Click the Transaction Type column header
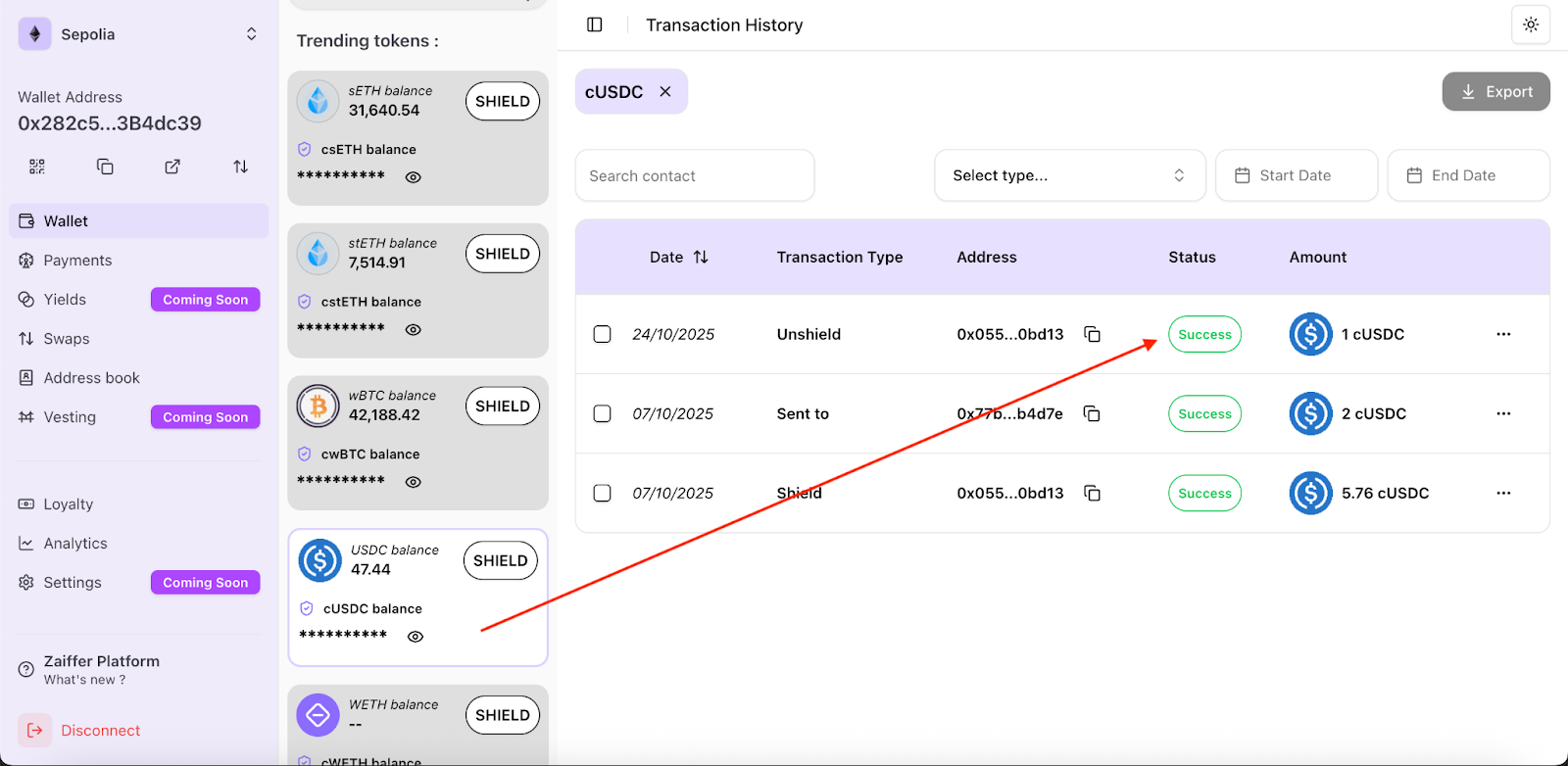This screenshot has height=766, width=1568. pos(840,257)
